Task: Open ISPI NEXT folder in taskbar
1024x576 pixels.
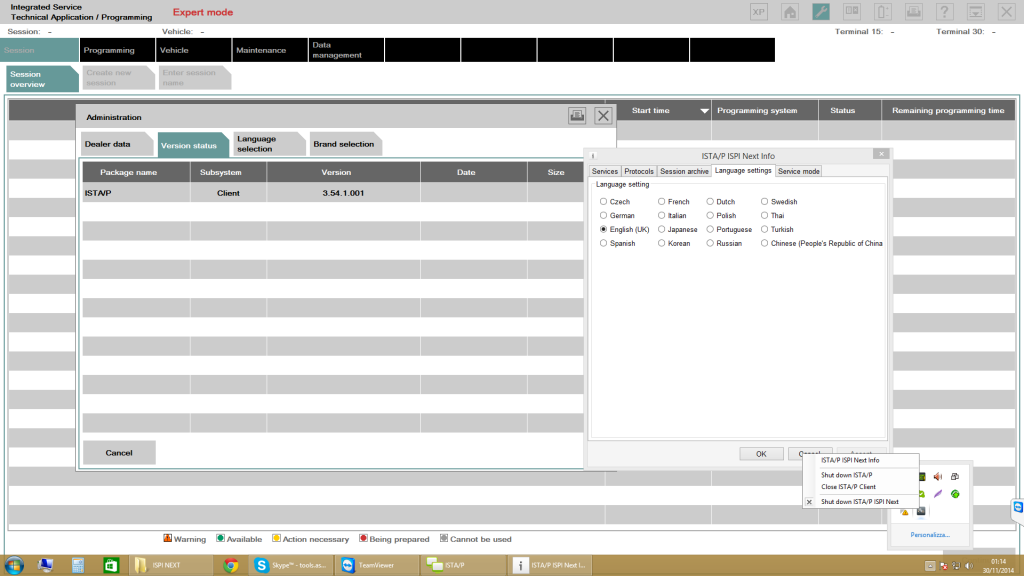Action: click(172, 565)
